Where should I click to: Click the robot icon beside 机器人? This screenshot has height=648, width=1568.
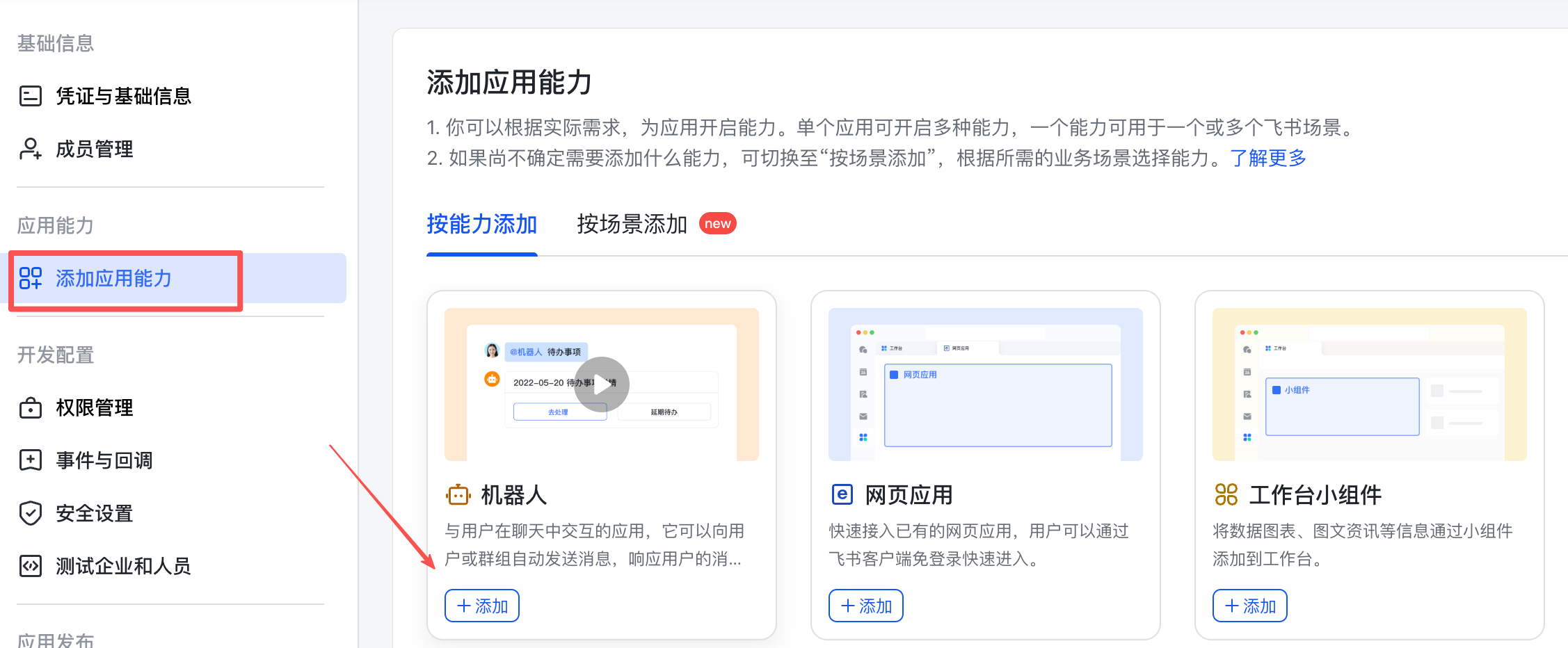[458, 495]
